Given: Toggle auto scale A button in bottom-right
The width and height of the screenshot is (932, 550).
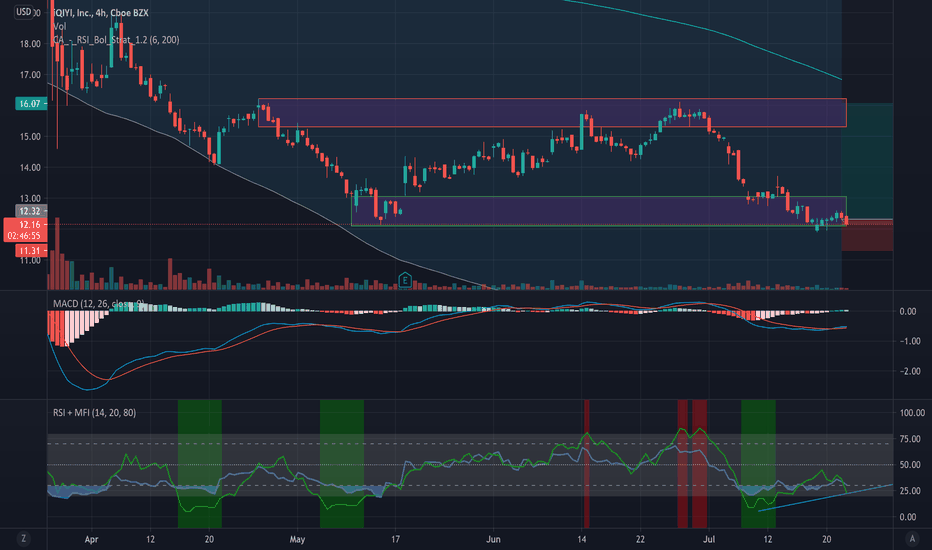Looking at the screenshot, I should click(x=912, y=539).
